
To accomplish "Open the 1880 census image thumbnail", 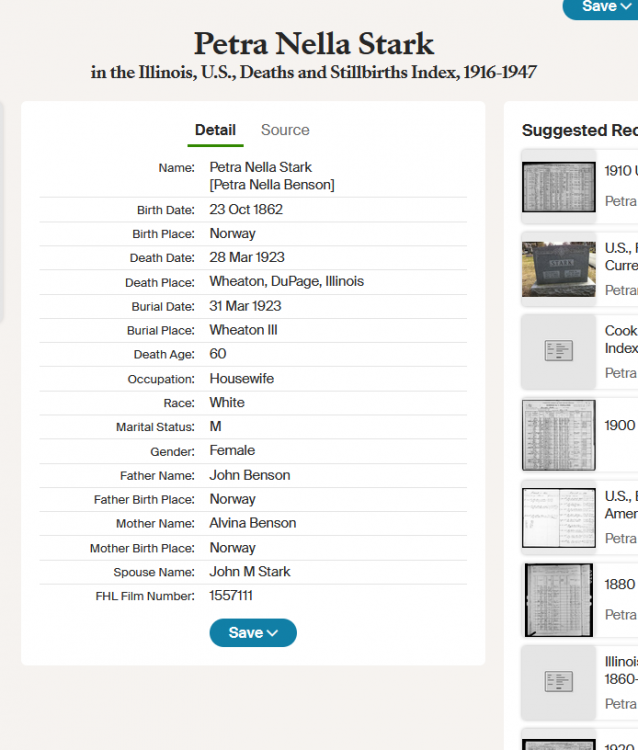I will (559, 600).
